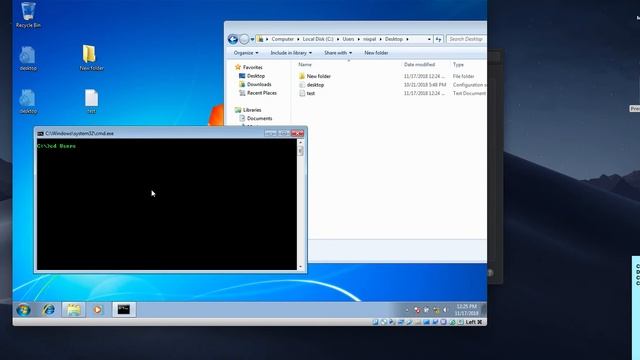The width and height of the screenshot is (640, 360).
Task: Open Windows Media Player from the taskbar
Action: pos(98,310)
